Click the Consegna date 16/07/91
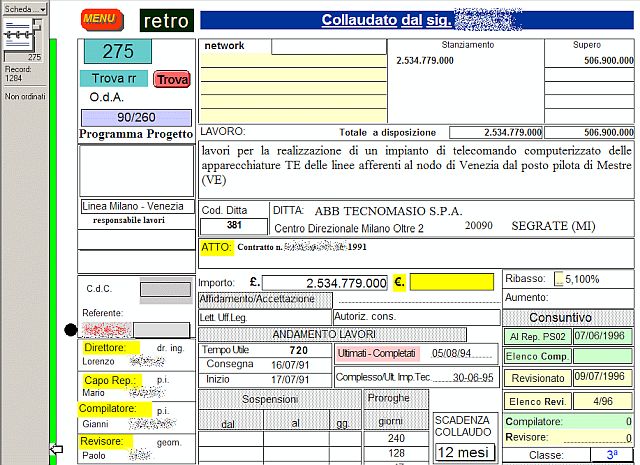Screen dimensions: 640x465 [x=290, y=365]
